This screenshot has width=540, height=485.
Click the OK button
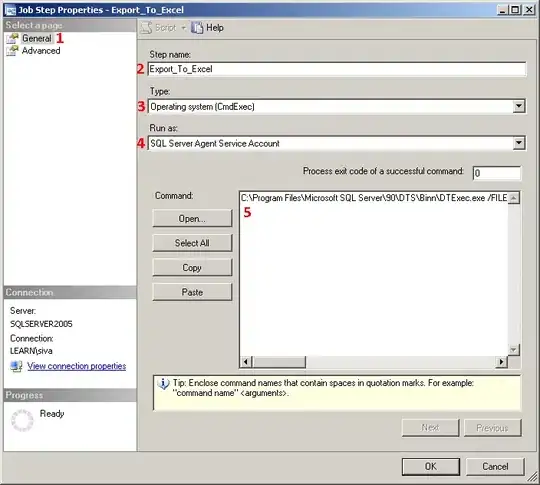(x=430, y=466)
